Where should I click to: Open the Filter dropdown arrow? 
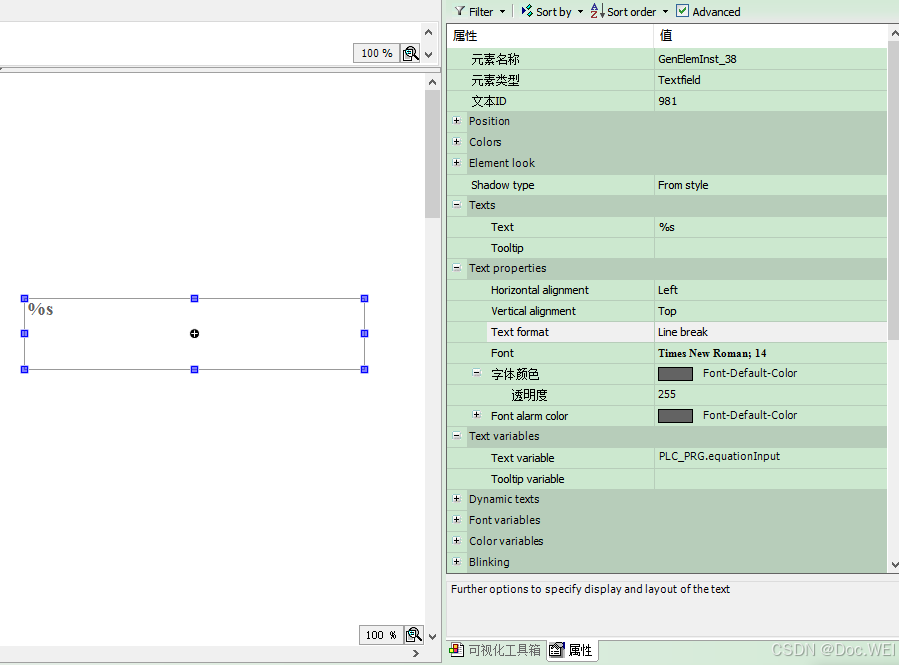pyautogui.click(x=502, y=11)
